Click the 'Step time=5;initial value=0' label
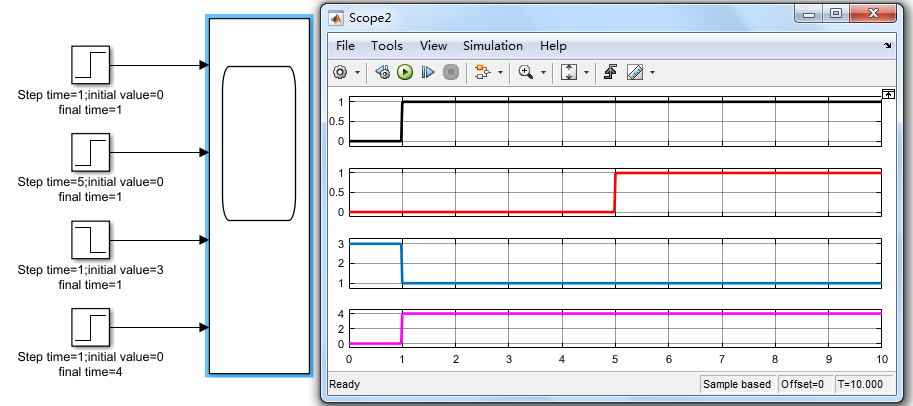 point(90,182)
